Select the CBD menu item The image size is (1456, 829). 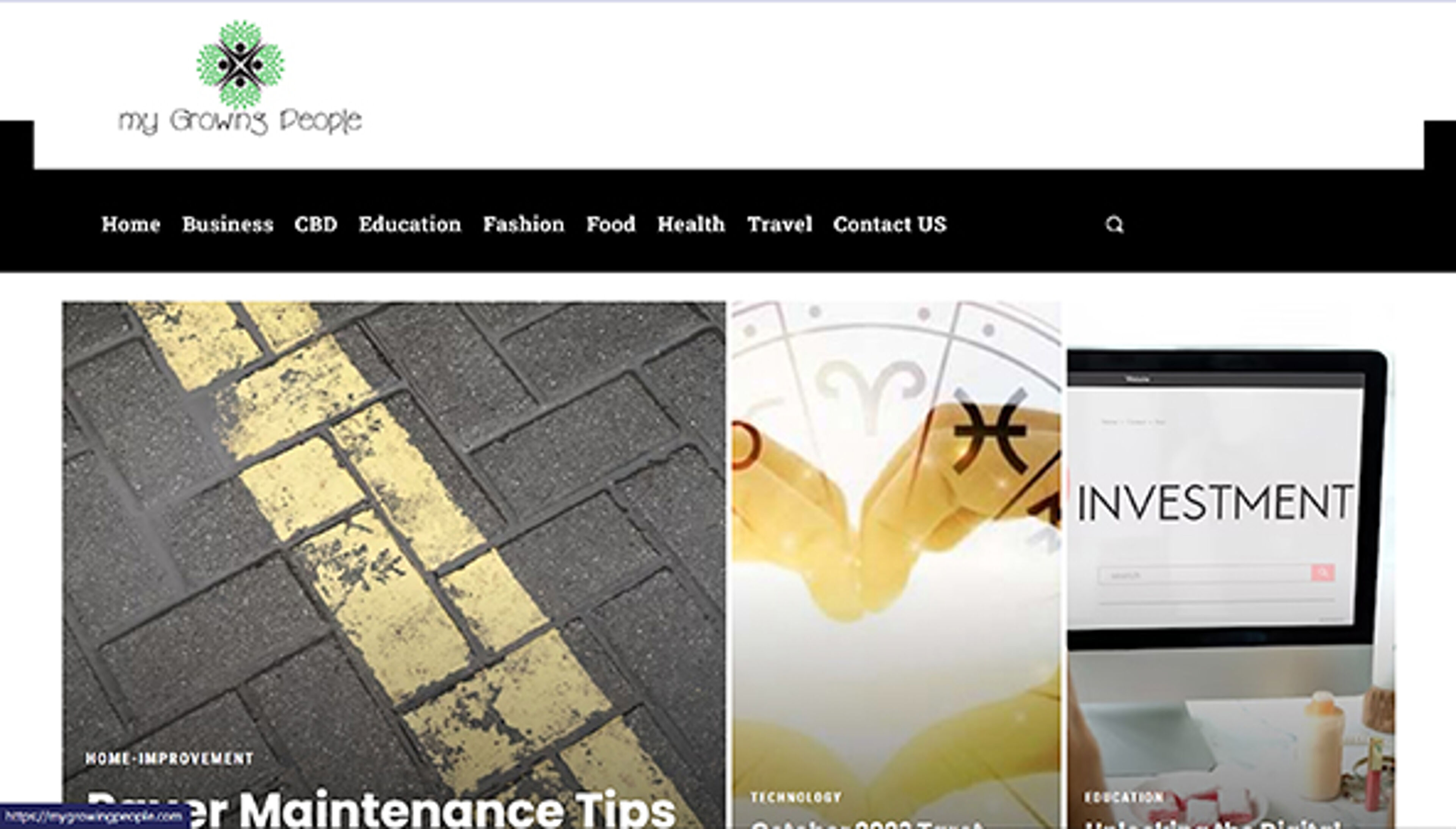point(316,225)
